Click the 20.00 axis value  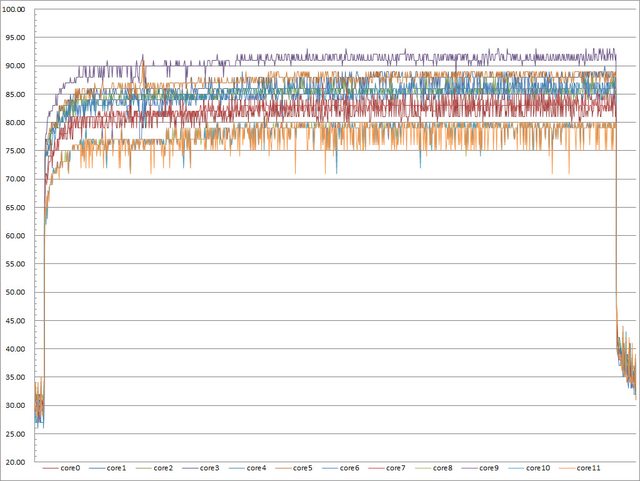pyautogui.click(x=17, y=463)
